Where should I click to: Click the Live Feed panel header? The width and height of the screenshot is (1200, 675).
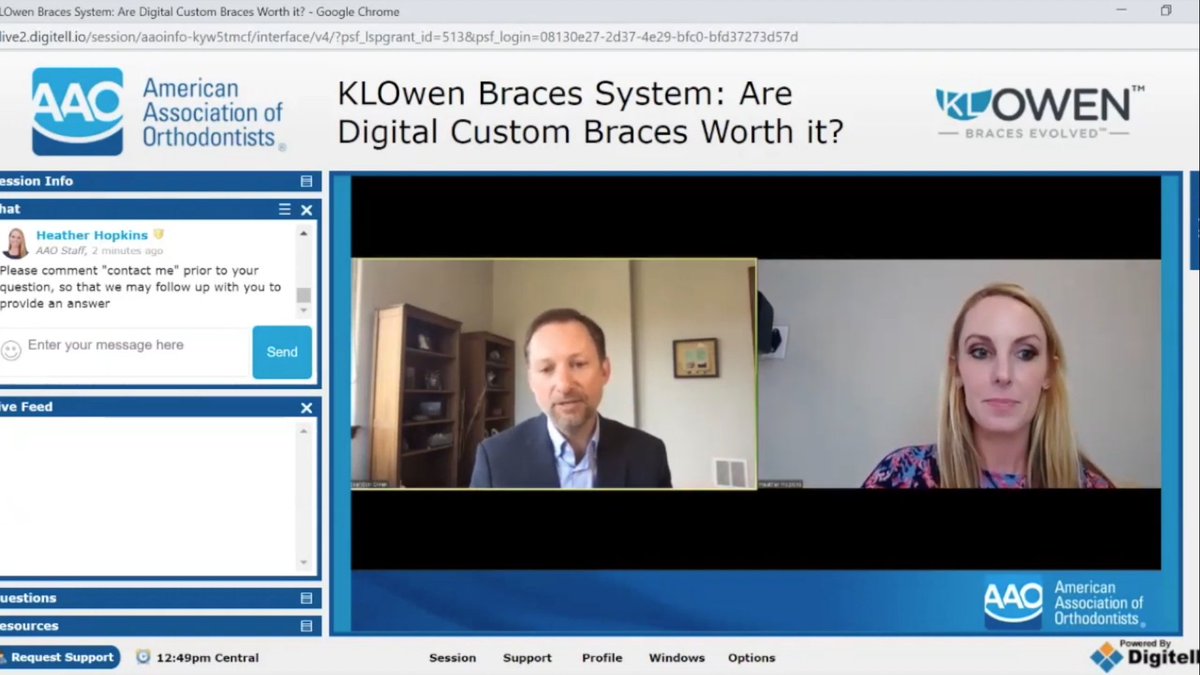click(160, 407)
